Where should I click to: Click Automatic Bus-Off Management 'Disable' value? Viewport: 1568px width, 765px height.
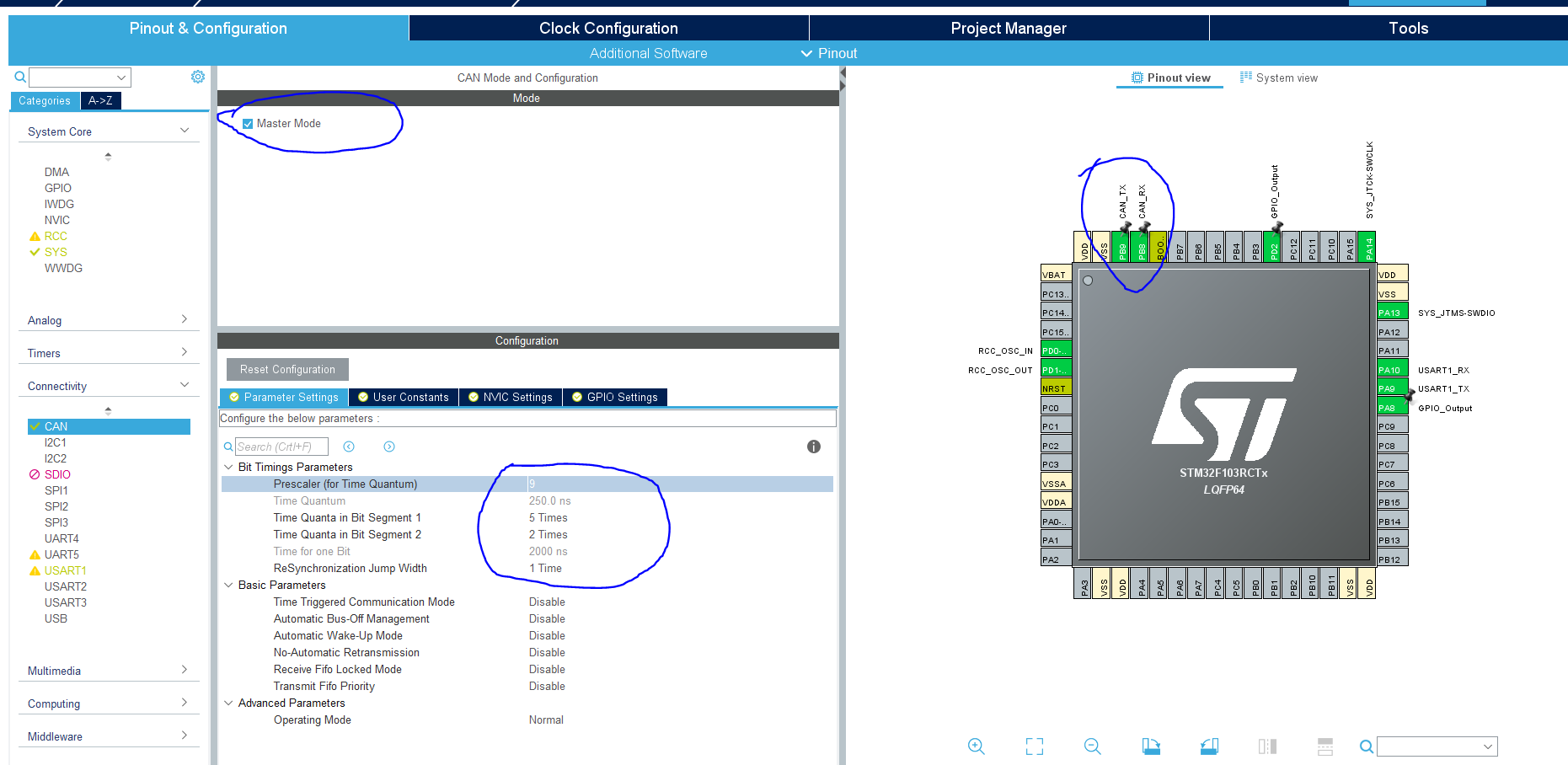coord(547,618)
